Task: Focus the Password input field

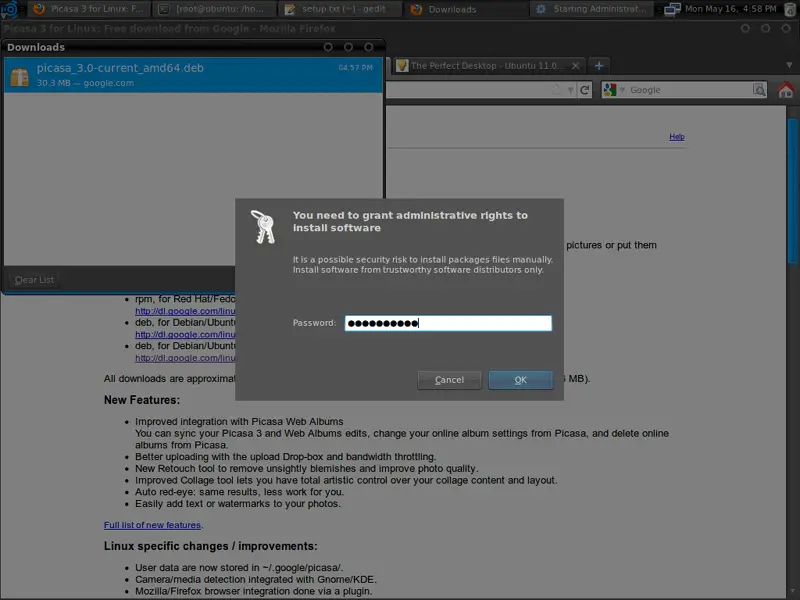Action: 448,323
